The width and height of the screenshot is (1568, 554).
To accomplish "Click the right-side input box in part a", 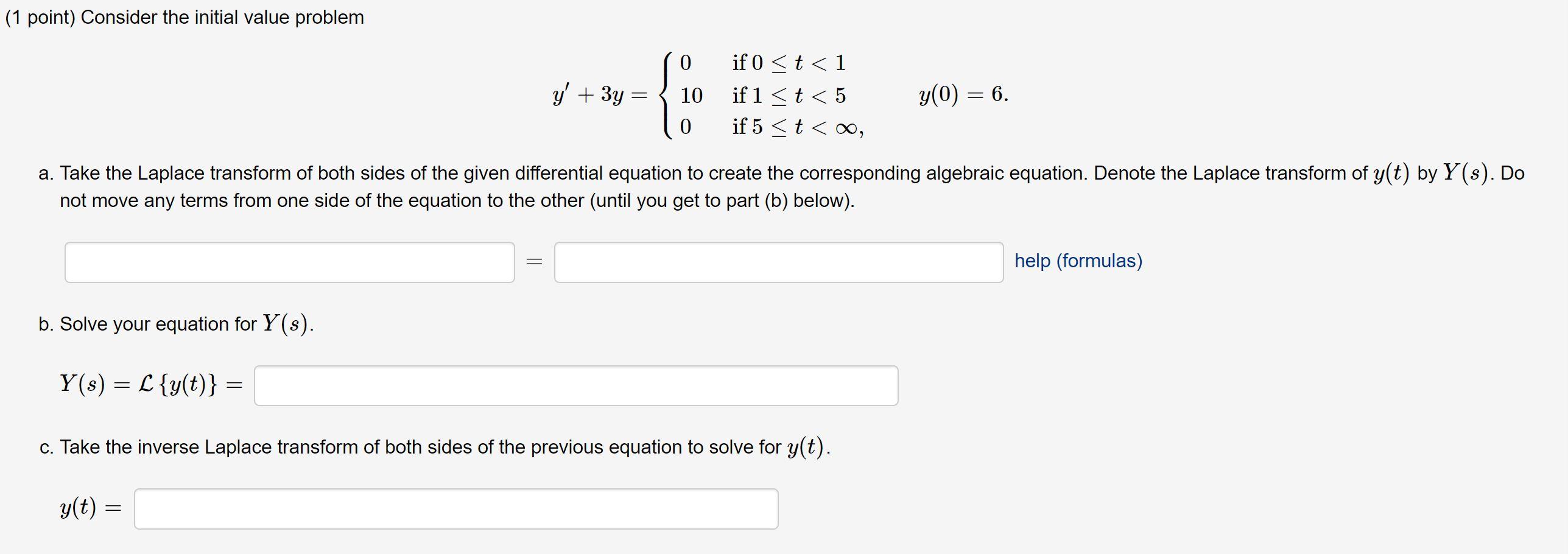I will 779,262.
